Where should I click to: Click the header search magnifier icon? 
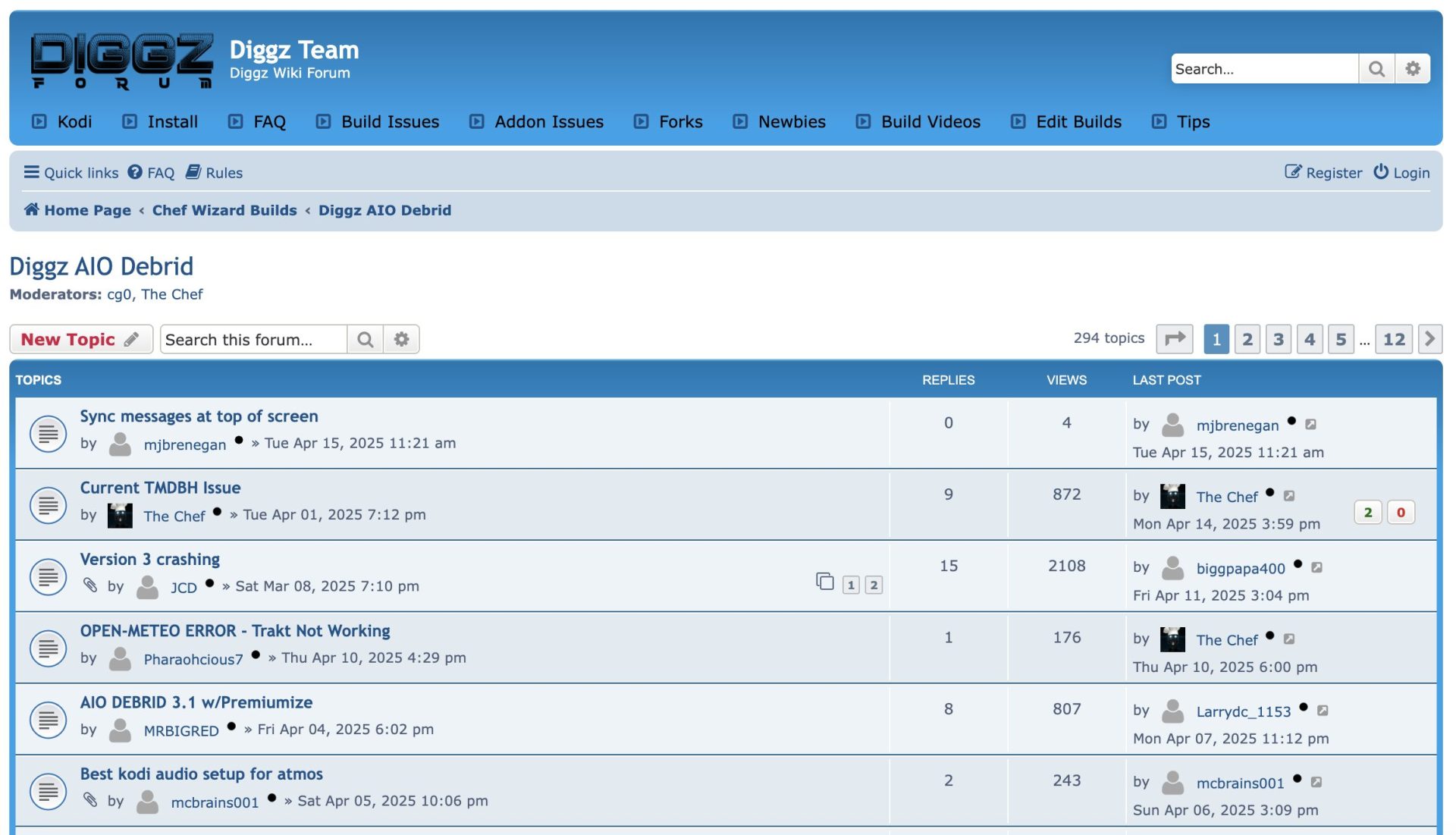[1376, 69]
